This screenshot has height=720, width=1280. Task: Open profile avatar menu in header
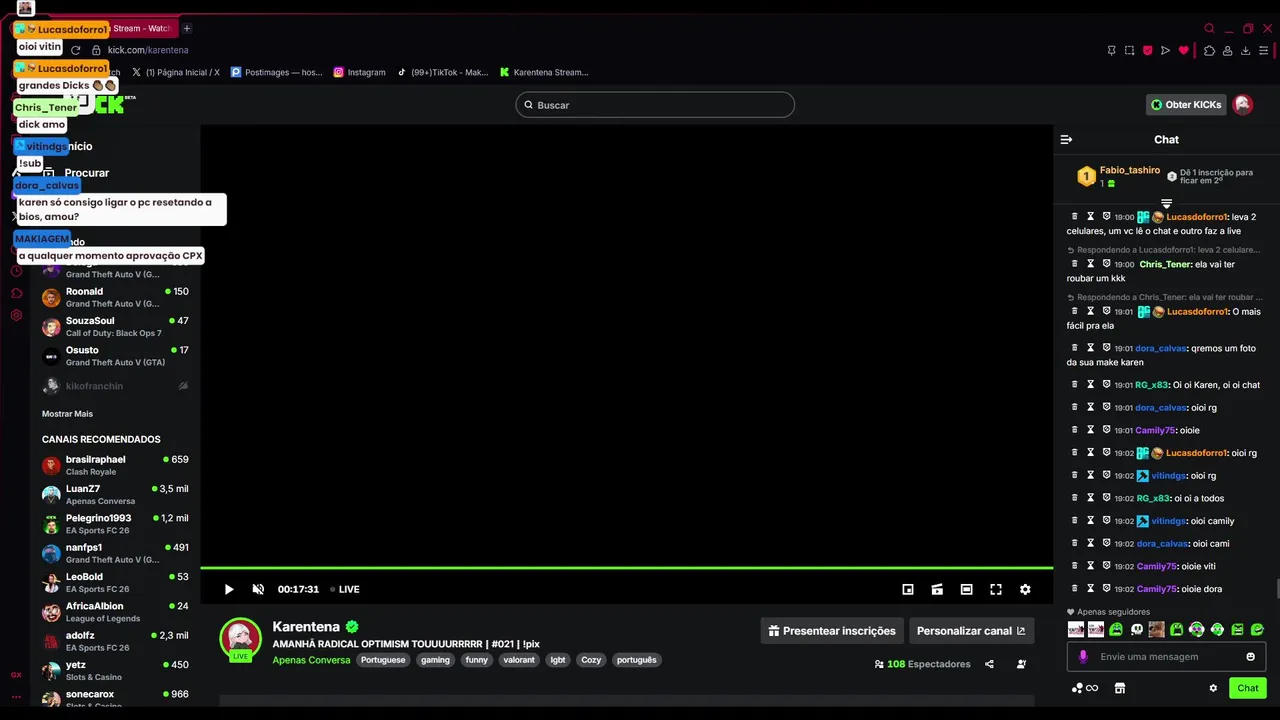(1243, 105)
